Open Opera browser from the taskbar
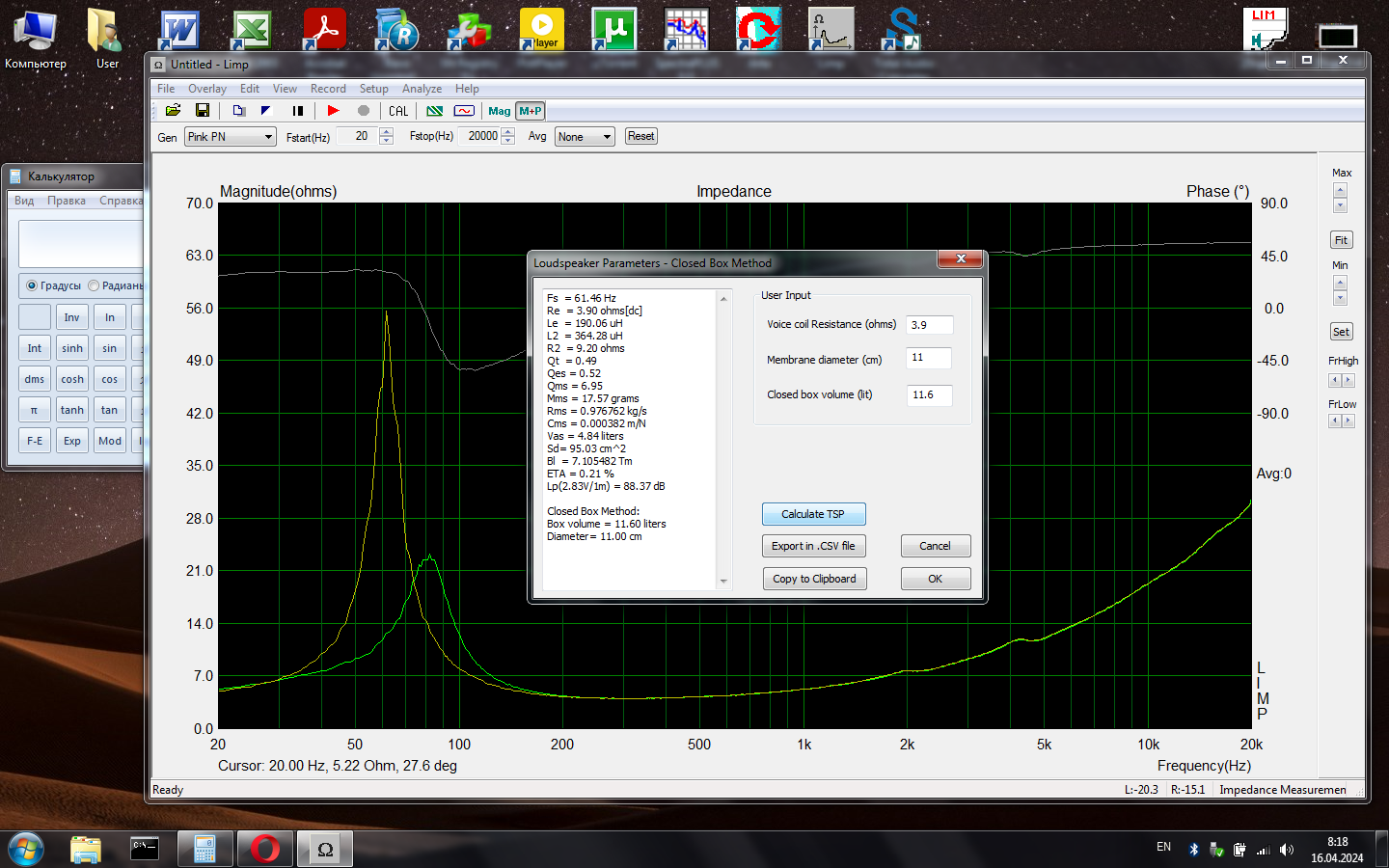1389x868 pixels. 264,849
